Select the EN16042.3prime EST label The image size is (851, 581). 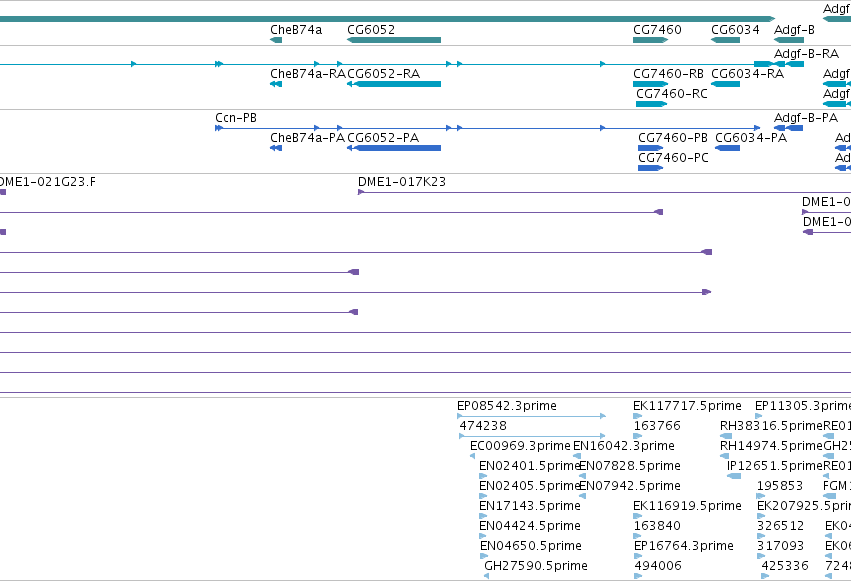(624, 446)
